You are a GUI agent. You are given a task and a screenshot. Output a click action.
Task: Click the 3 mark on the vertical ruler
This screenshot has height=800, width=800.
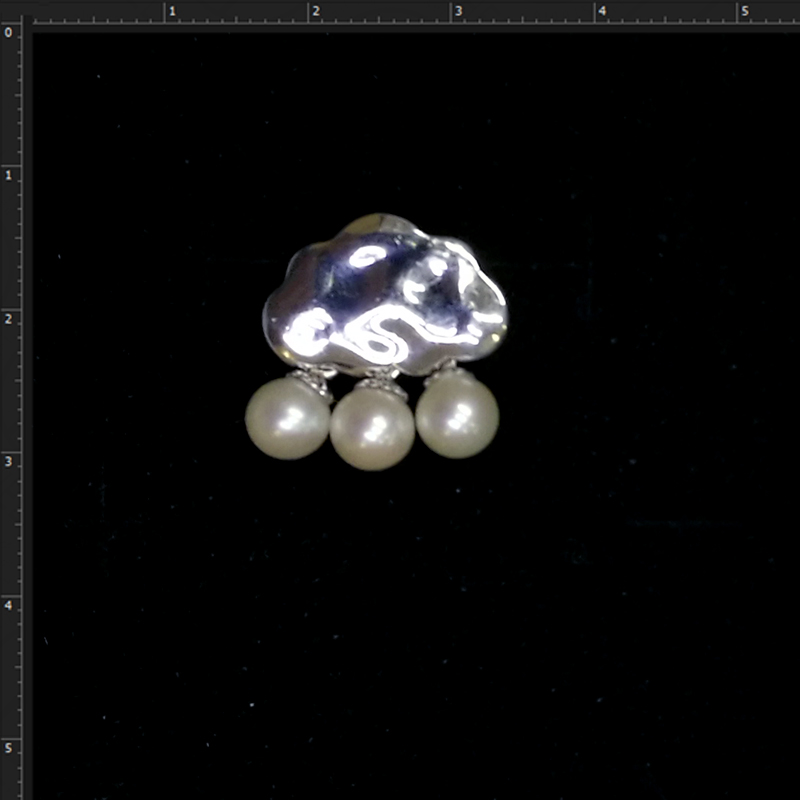click(8, 462)
